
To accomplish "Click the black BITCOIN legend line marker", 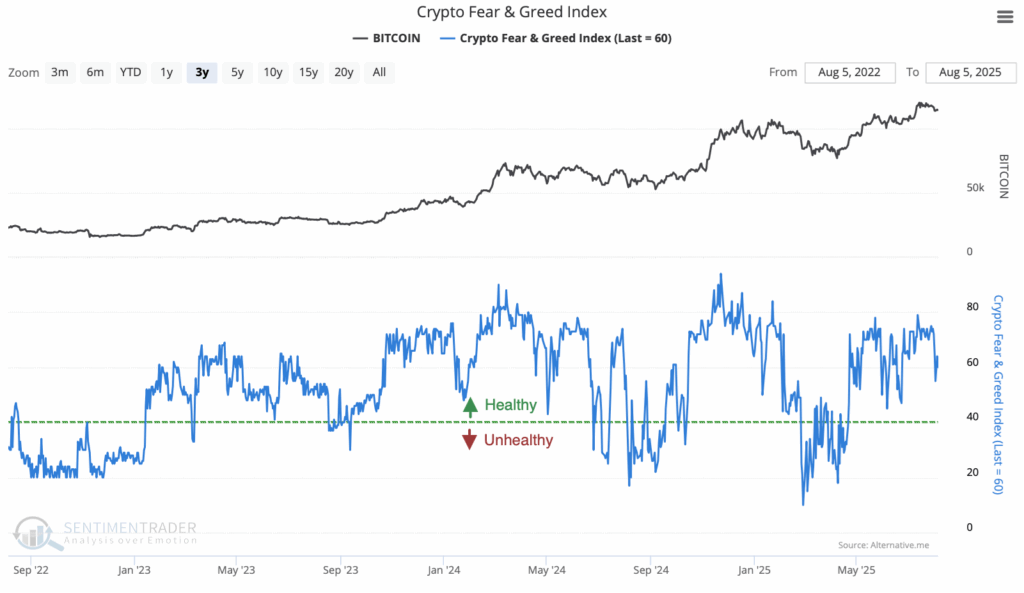I will click(361, 37).
